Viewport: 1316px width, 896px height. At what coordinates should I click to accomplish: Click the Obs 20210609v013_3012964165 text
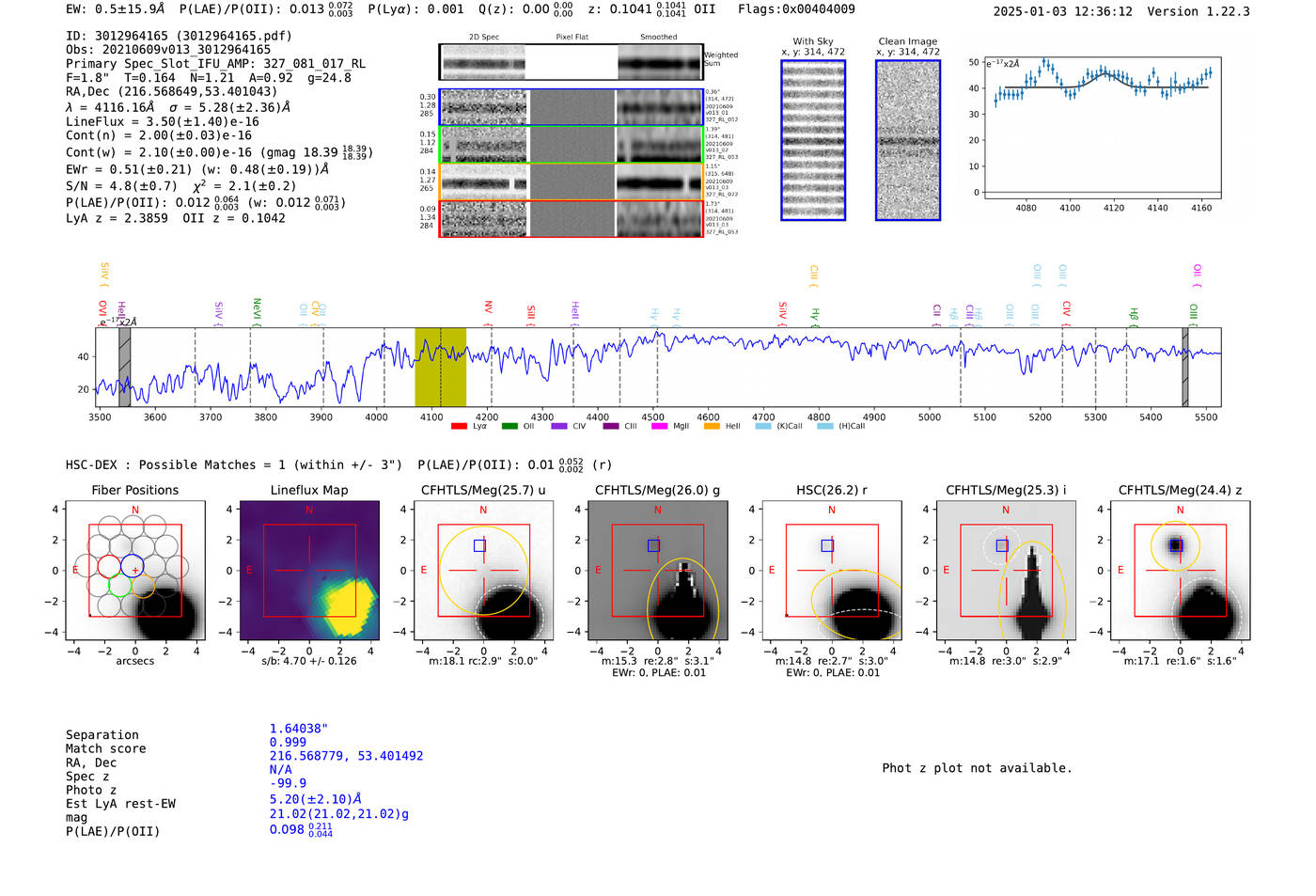click(168, 50)
